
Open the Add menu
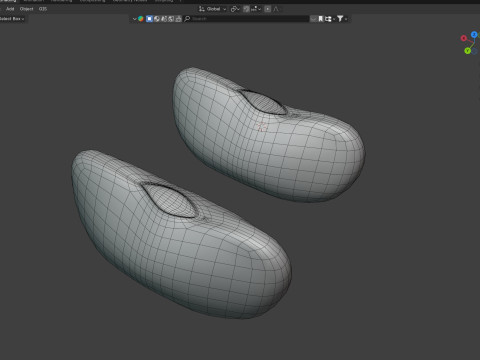click(x=10, y=9)
